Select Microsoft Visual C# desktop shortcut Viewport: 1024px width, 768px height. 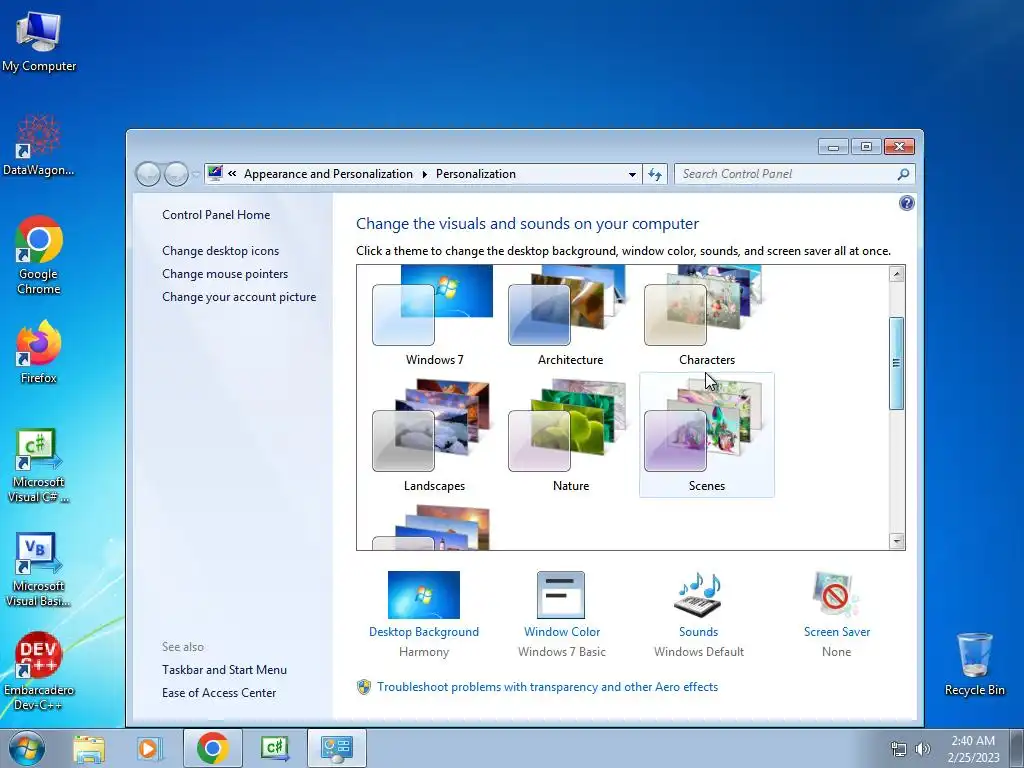[39, 465]
